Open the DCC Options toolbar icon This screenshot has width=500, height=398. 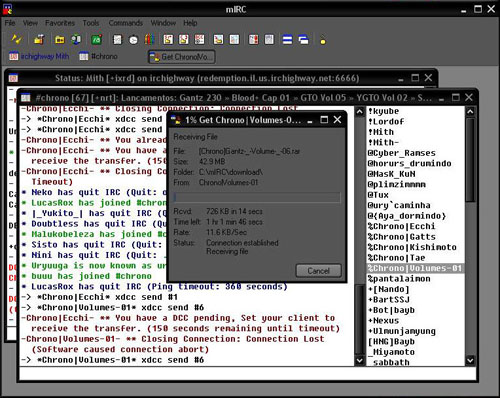click(199, 39)
